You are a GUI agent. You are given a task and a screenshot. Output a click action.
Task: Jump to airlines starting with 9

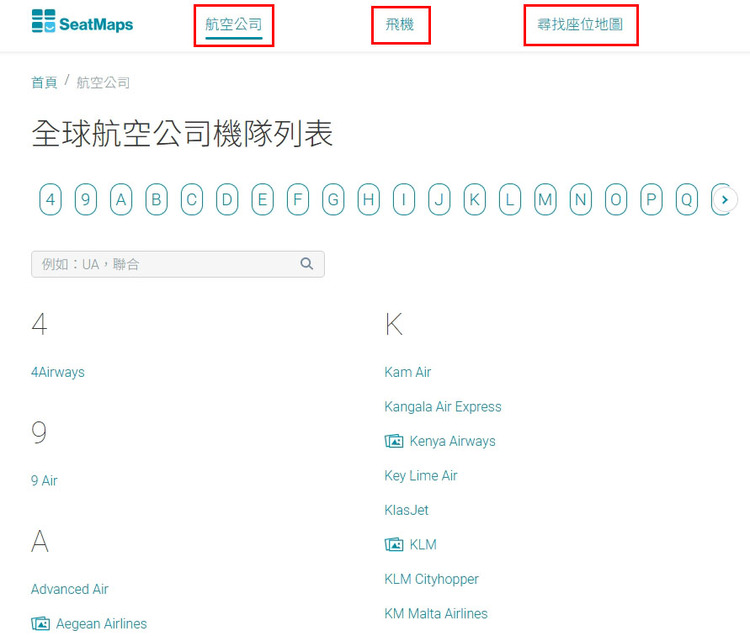tap(86, 199)
